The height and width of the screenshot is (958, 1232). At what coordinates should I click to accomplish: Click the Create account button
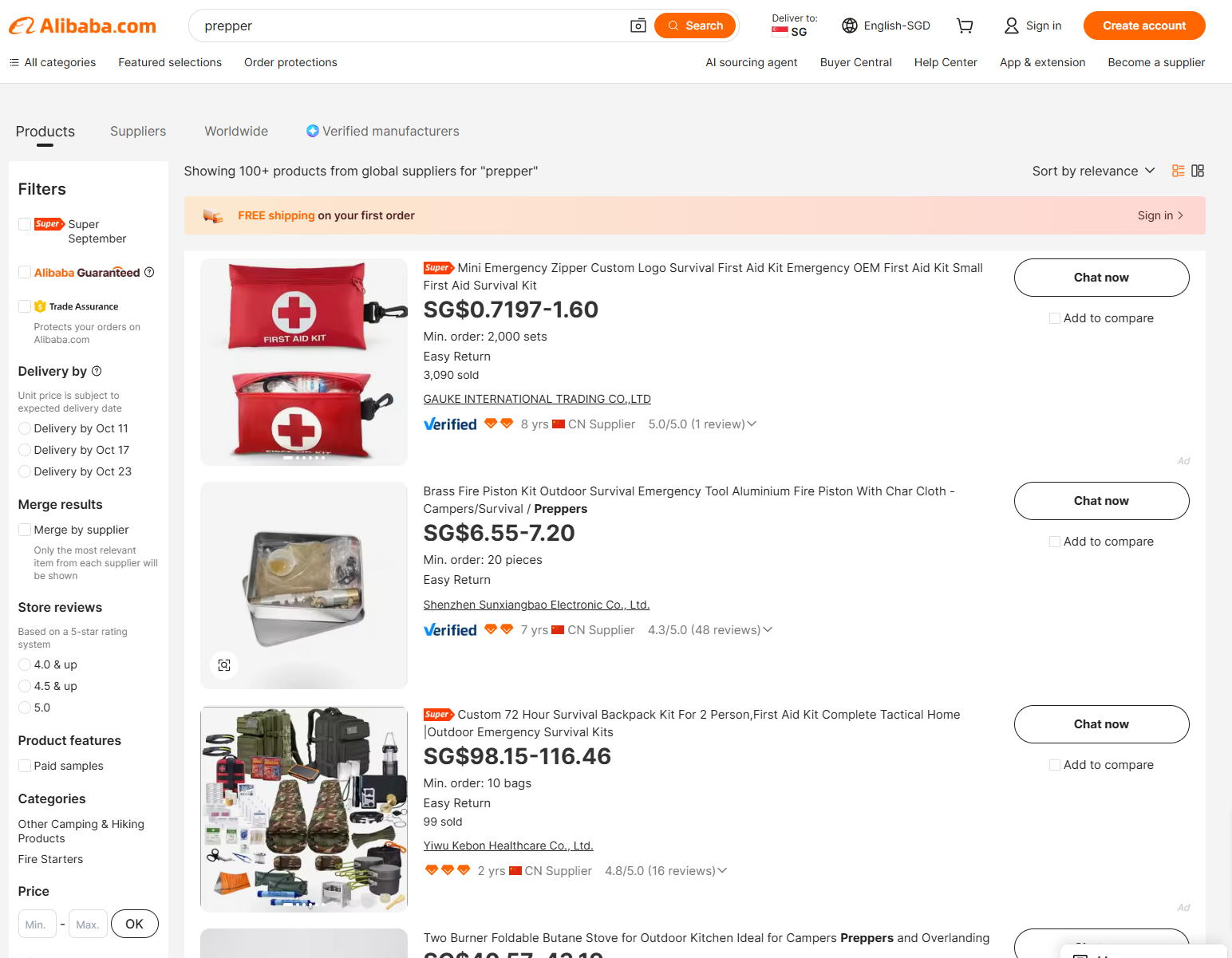point(1143,26)
